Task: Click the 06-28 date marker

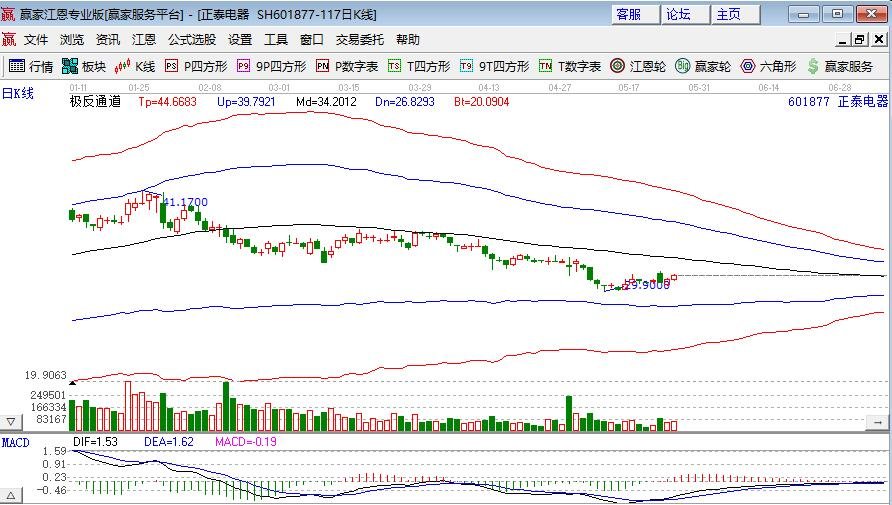Action: click(x=840, y=88)
